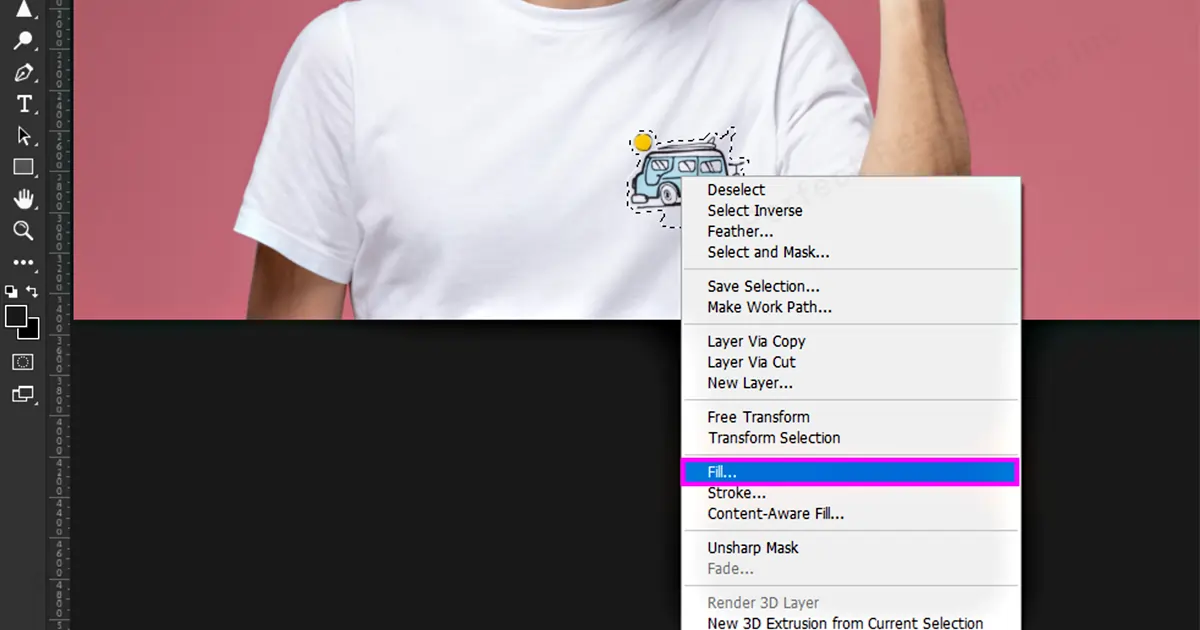Viewport: 1200px width, 630px height.
Task: Select Layer Via Copy menu entry
Action: tap(755, 341)
